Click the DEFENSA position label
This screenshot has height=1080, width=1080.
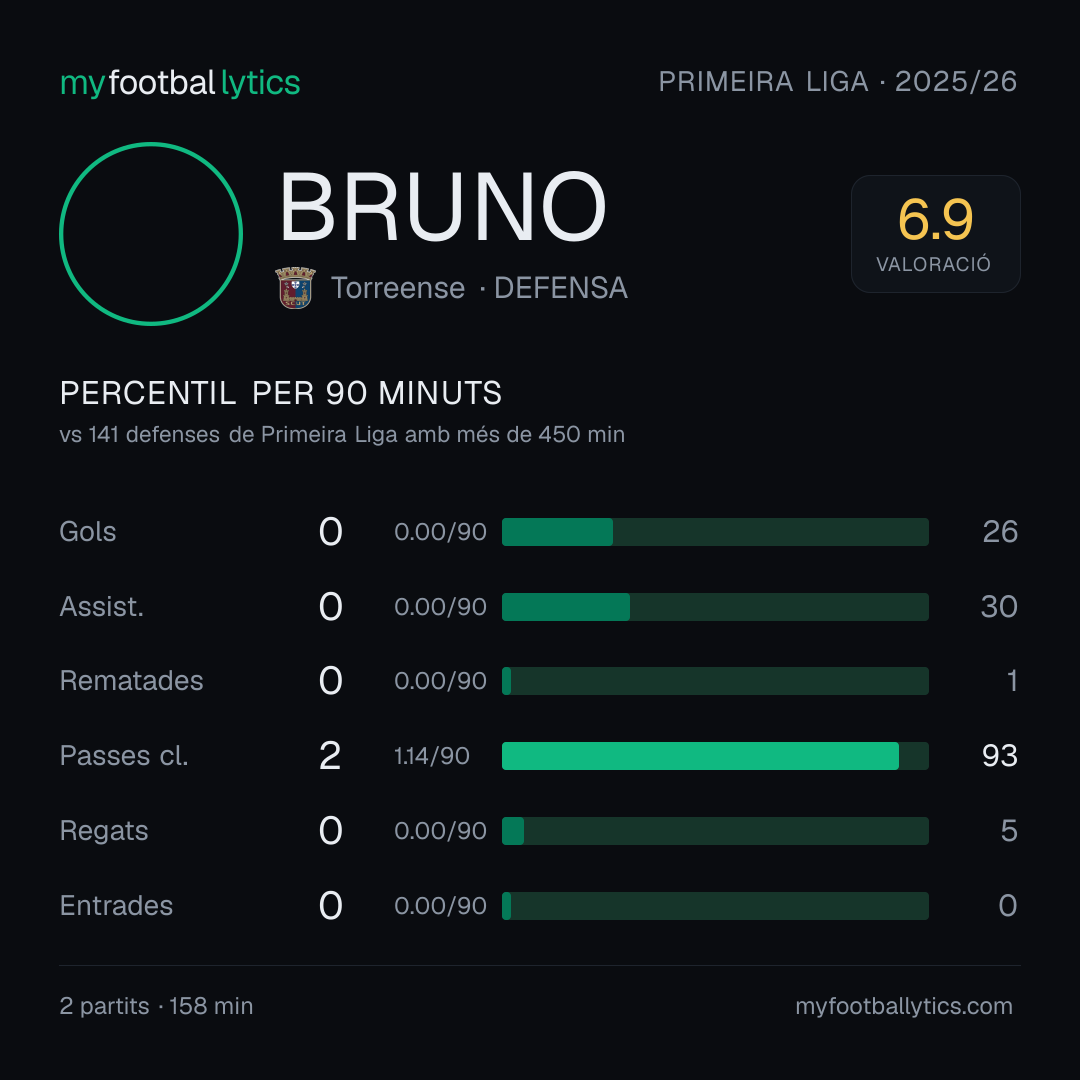pyautogui.click(x=561, y=288)
